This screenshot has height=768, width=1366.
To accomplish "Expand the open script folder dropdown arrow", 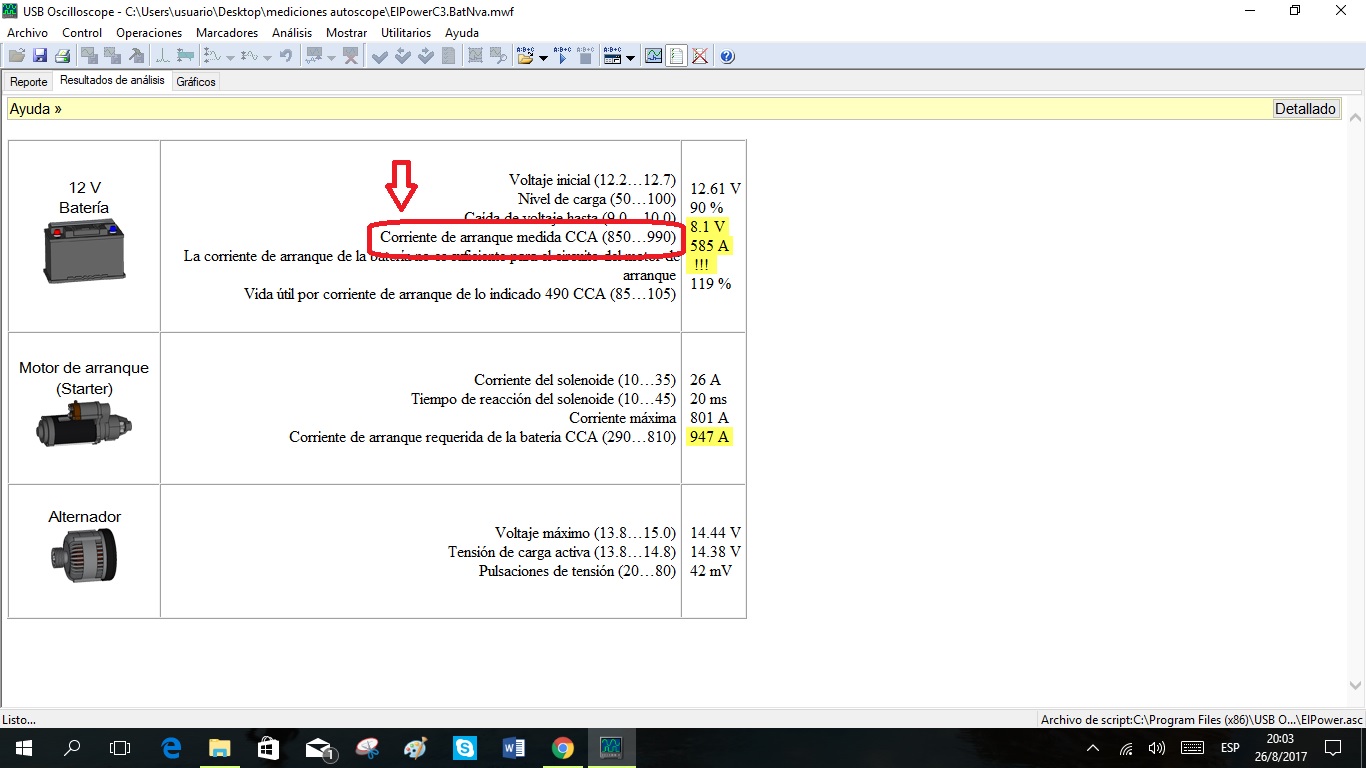I will 543,58.
